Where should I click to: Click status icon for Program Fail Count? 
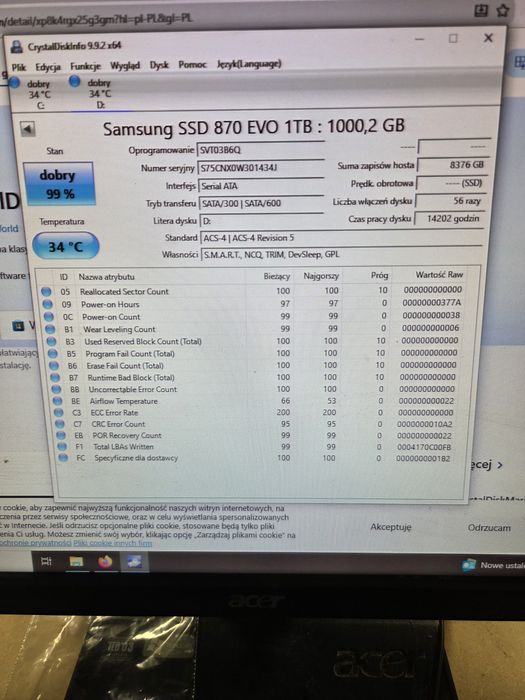(53, 354)
